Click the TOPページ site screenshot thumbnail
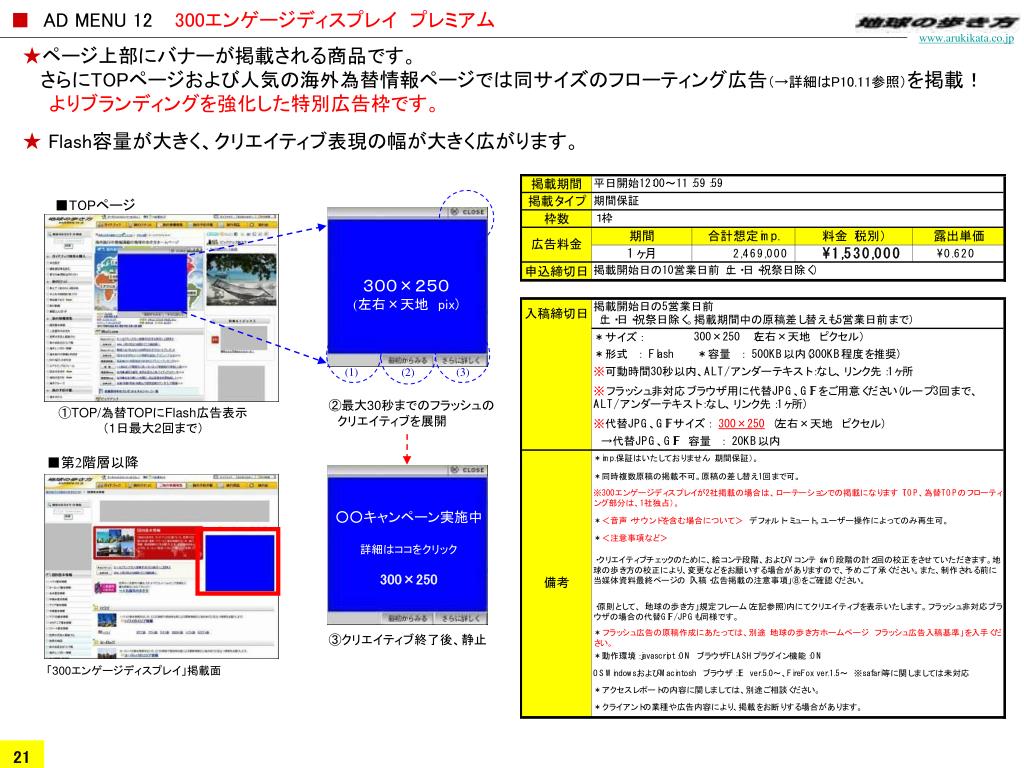1024x768 pixels. (x=161, y=308)
